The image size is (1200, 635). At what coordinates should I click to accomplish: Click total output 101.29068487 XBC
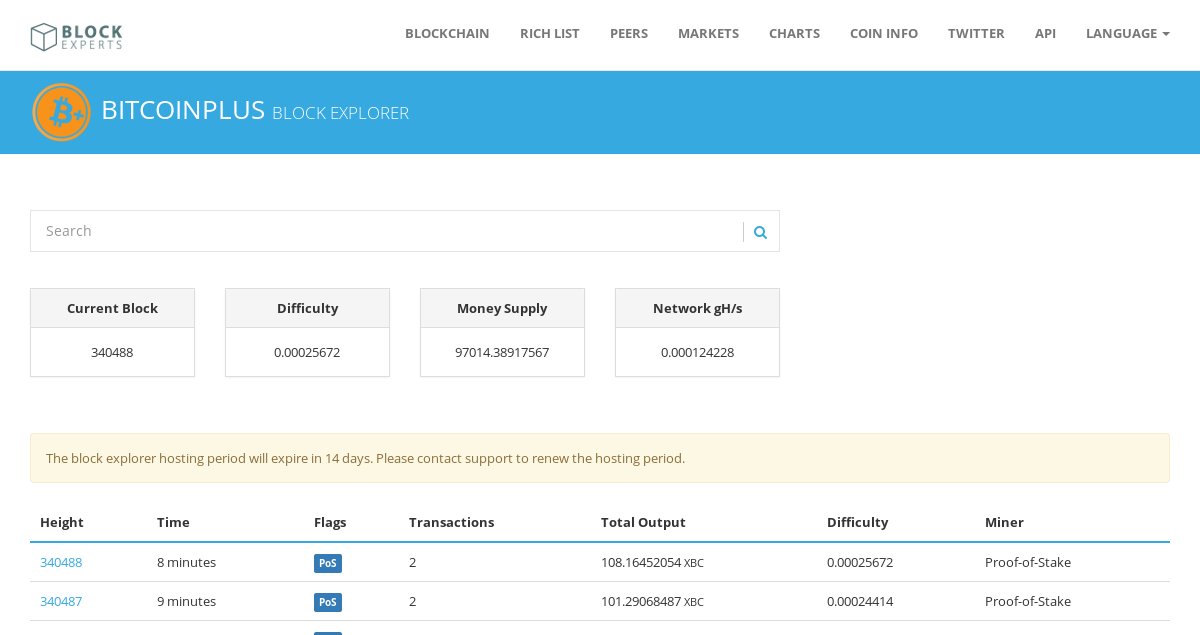pos(652,601)
